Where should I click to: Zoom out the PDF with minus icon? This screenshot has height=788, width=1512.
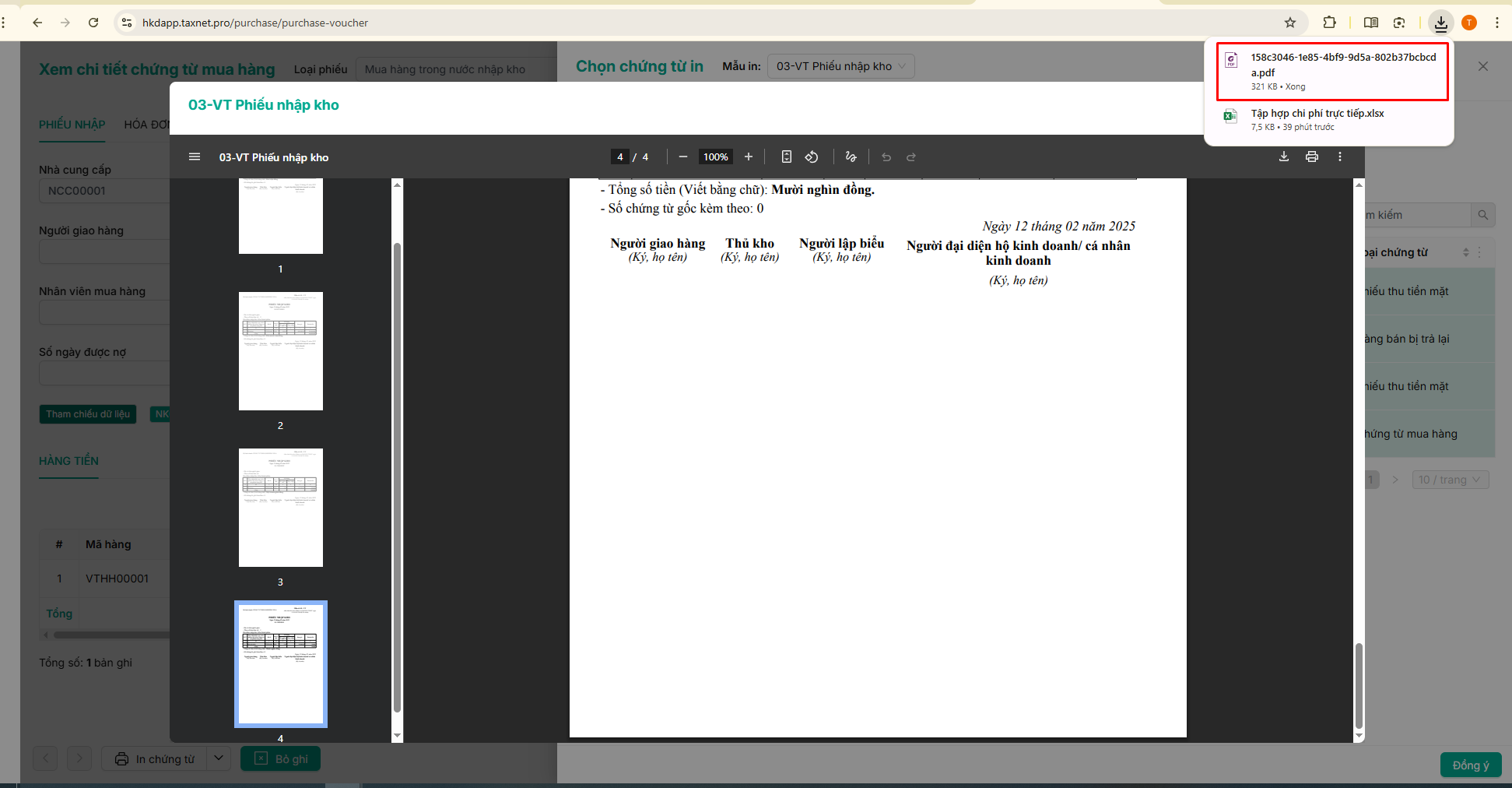click(x=683, y=157)
